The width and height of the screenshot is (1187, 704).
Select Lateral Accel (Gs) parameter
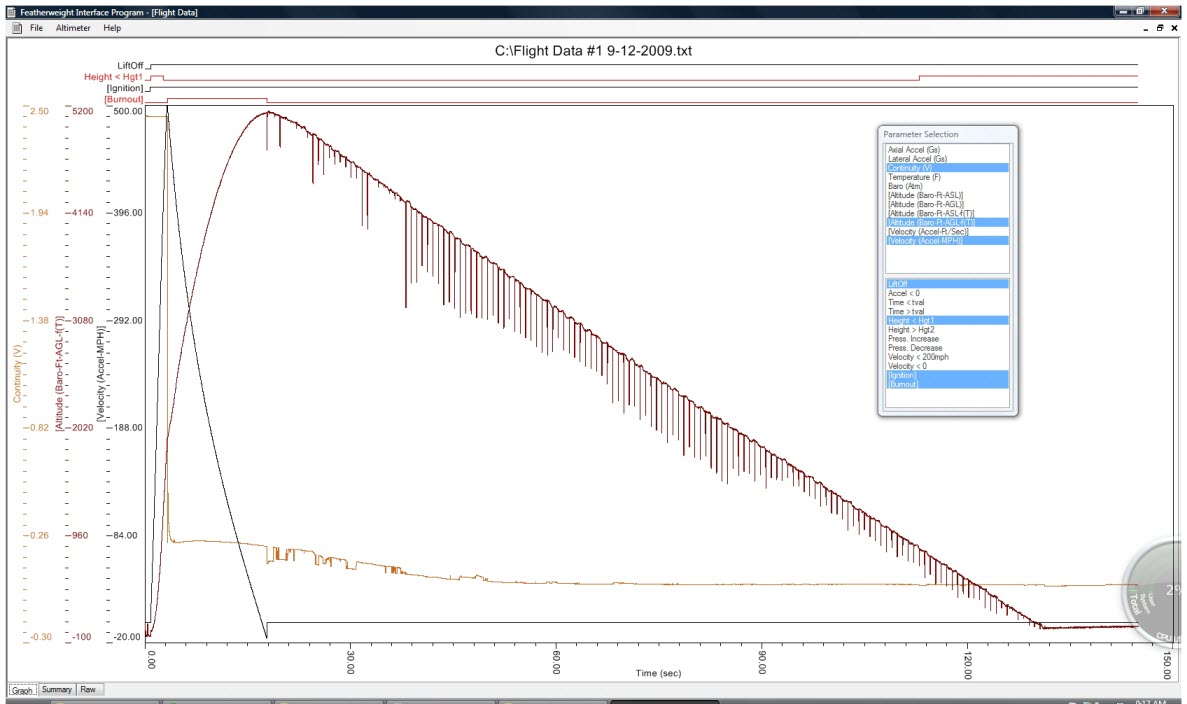(947, 159)
